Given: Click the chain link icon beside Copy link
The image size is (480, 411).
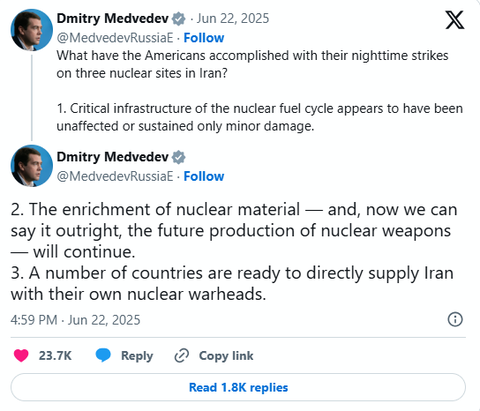Looking at the screenshot, I should coord(182,355).
